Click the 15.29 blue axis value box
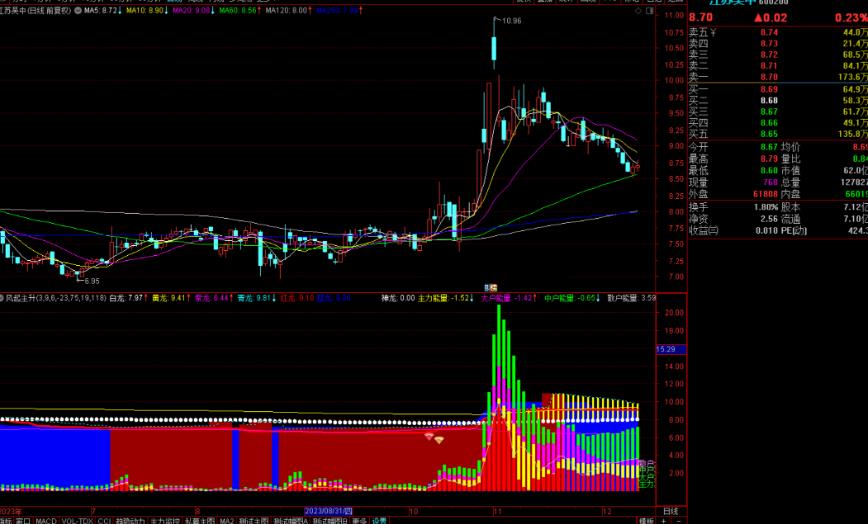Image resolution: width=868 pixels, height=524 pixels. (x=670, y=350)
